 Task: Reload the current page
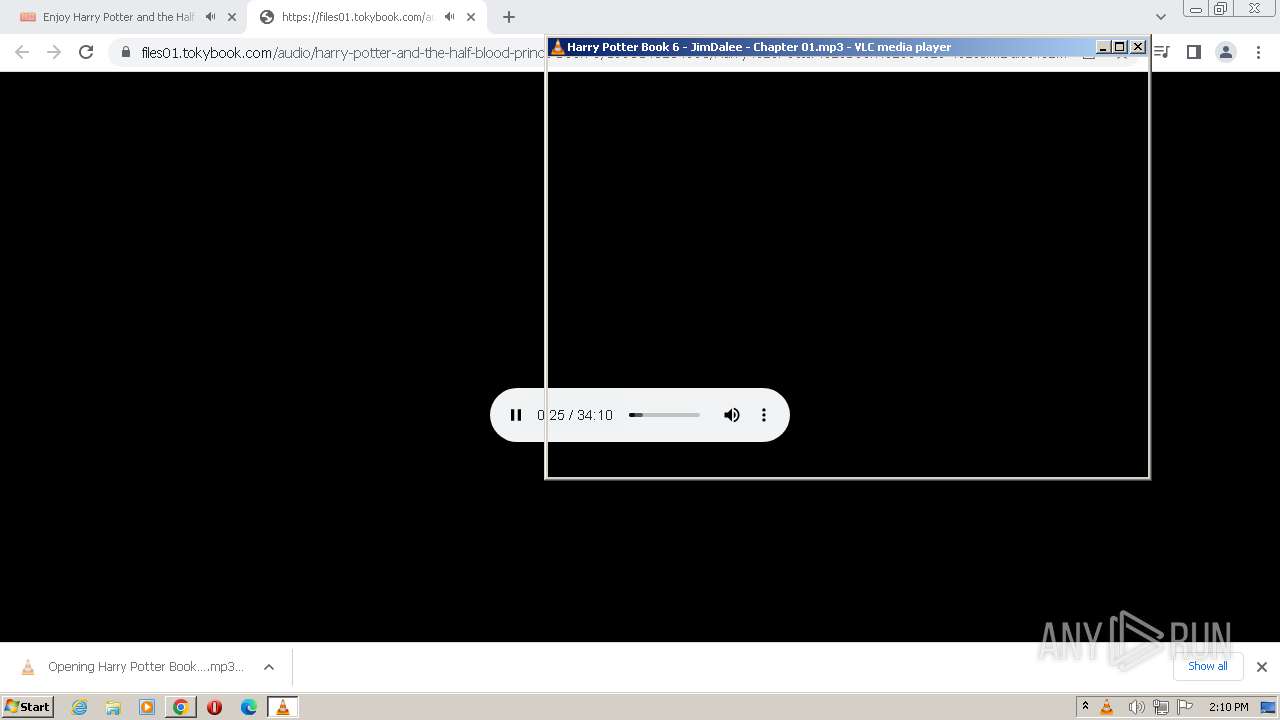(86, 52)
